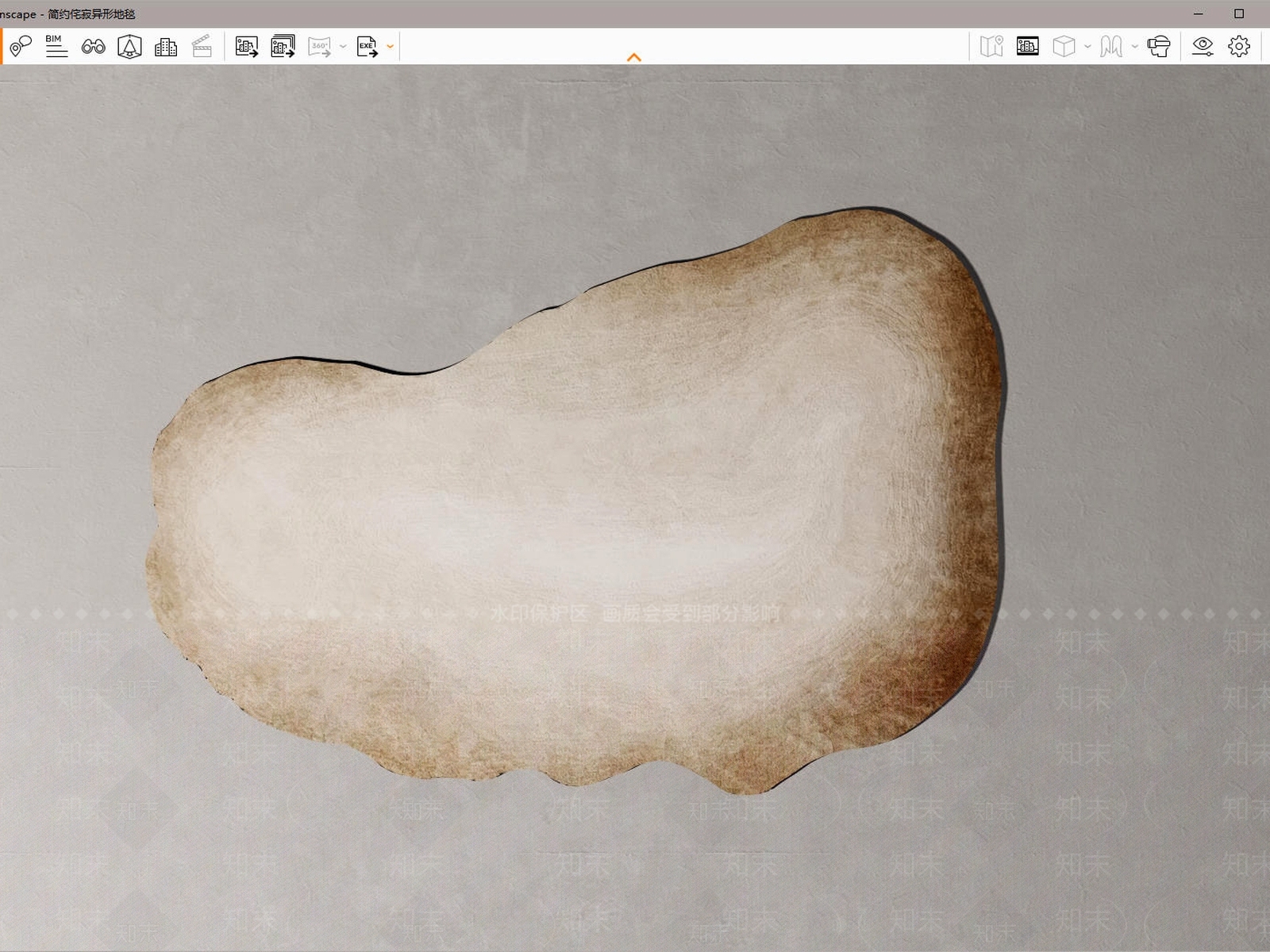Enable the VR headset mode

[1159, 47]
